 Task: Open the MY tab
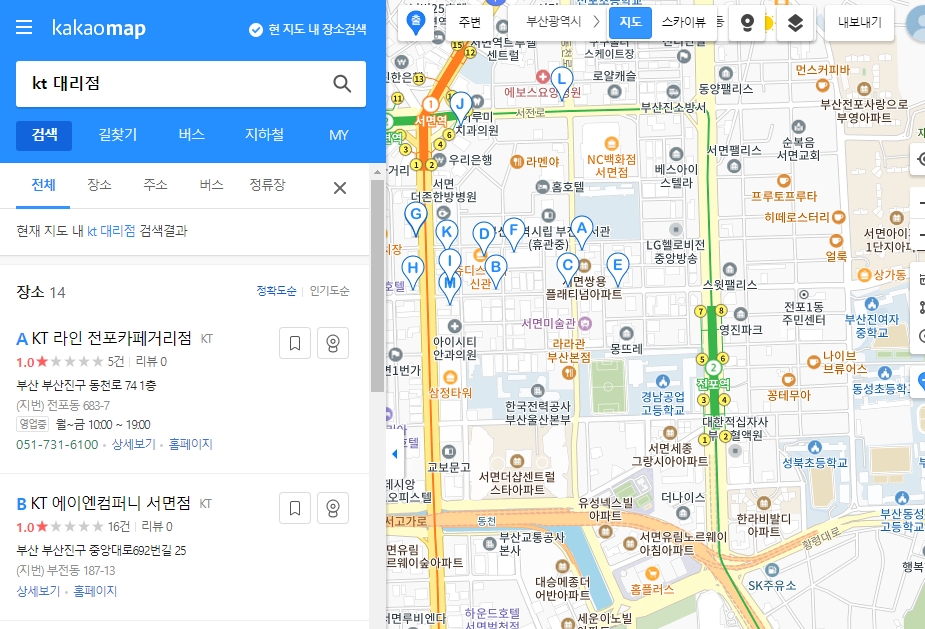(x=339, y=135)
